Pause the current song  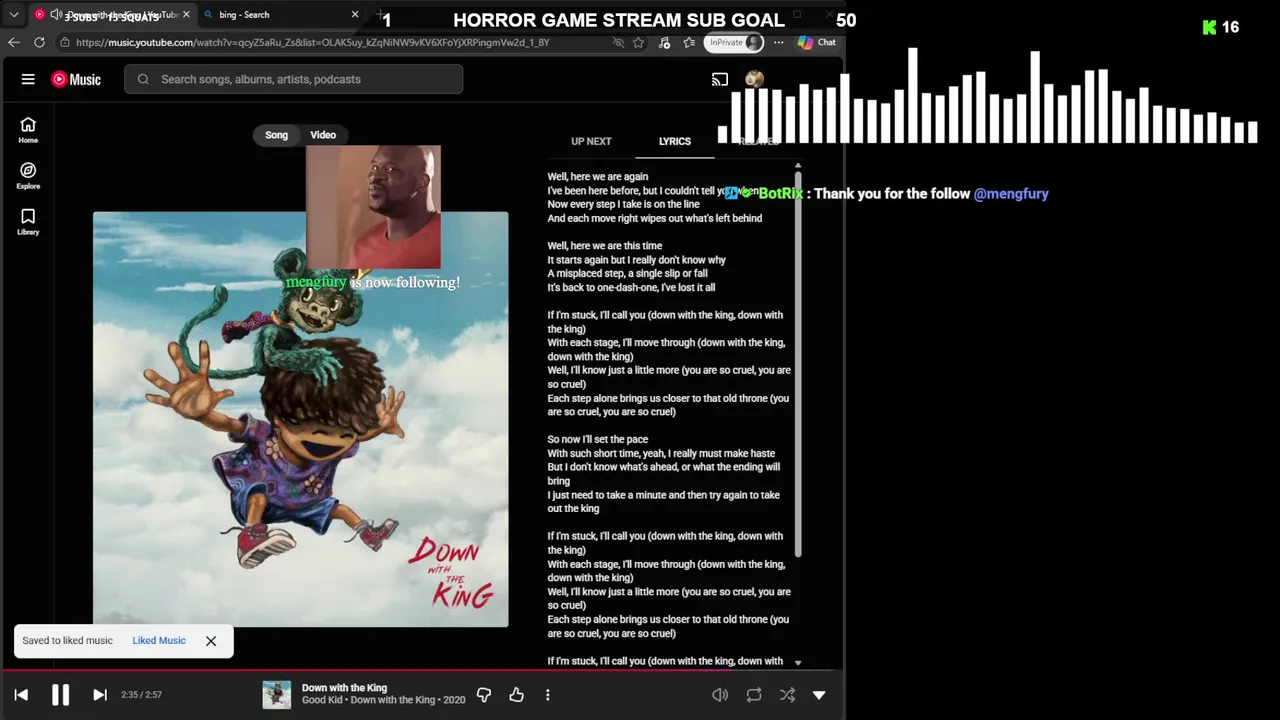(x=60, y=695)
